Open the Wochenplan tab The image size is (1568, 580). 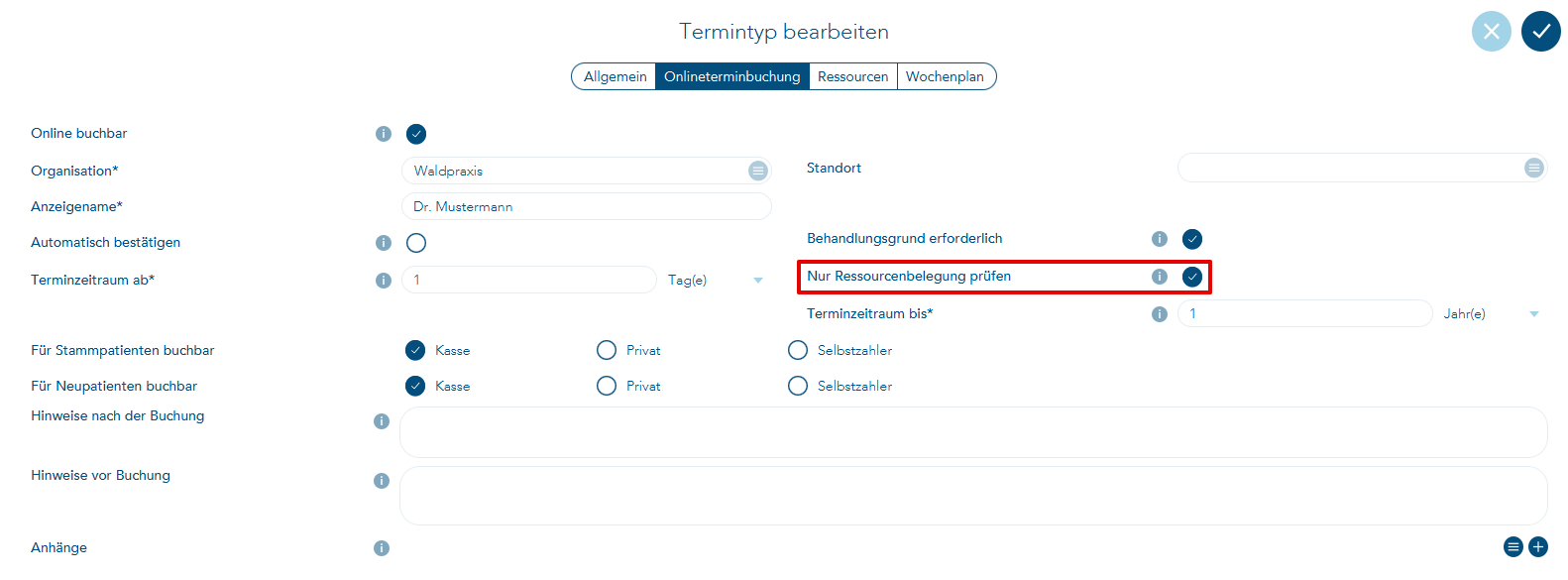click(x=945, y=76)
